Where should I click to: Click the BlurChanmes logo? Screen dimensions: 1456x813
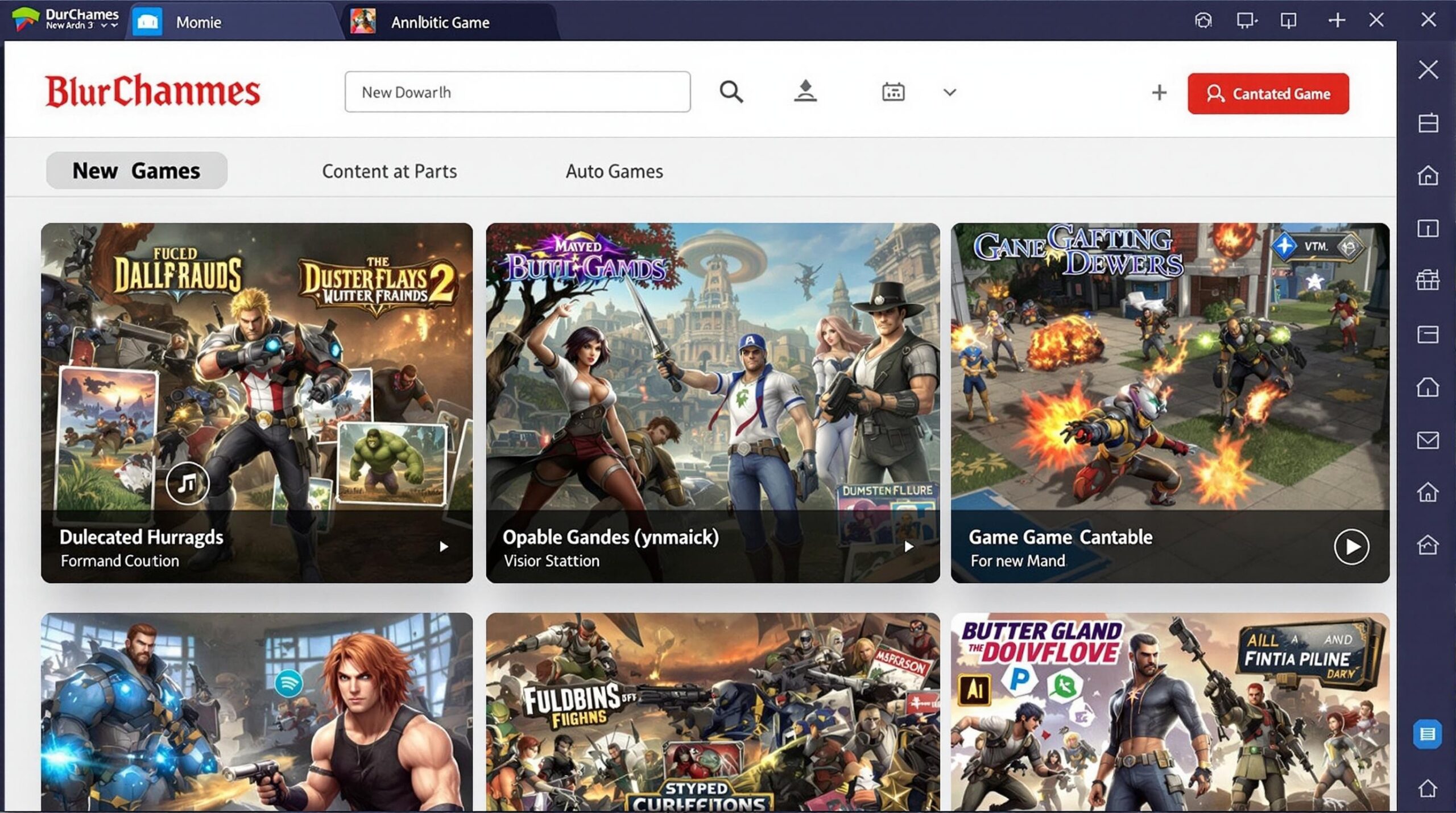152,91
